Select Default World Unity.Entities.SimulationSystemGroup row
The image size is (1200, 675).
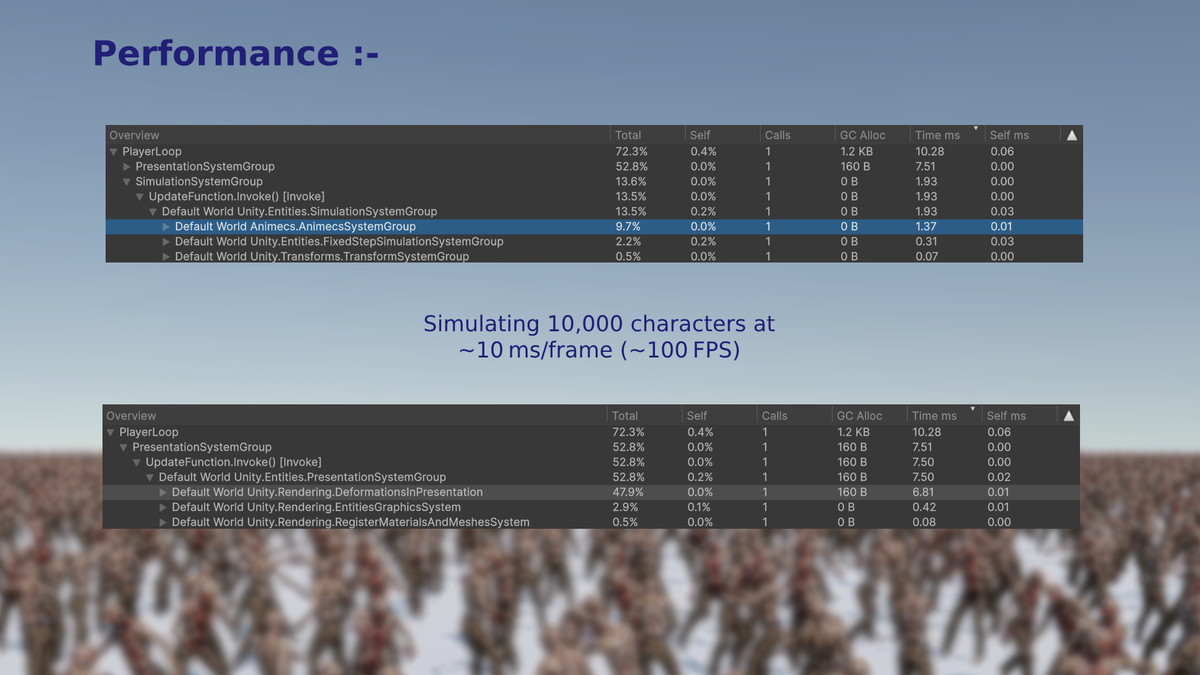coord(299,212)
